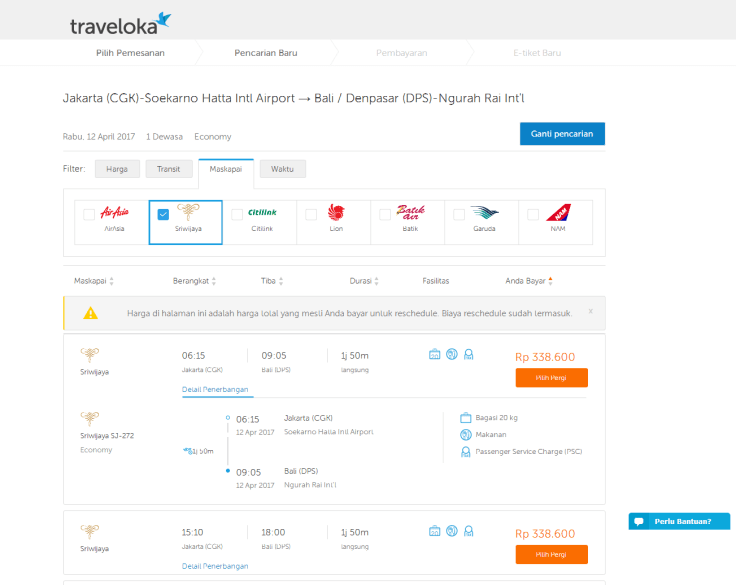Sort results by Anda Bayar price

click(x=529, y=281)
